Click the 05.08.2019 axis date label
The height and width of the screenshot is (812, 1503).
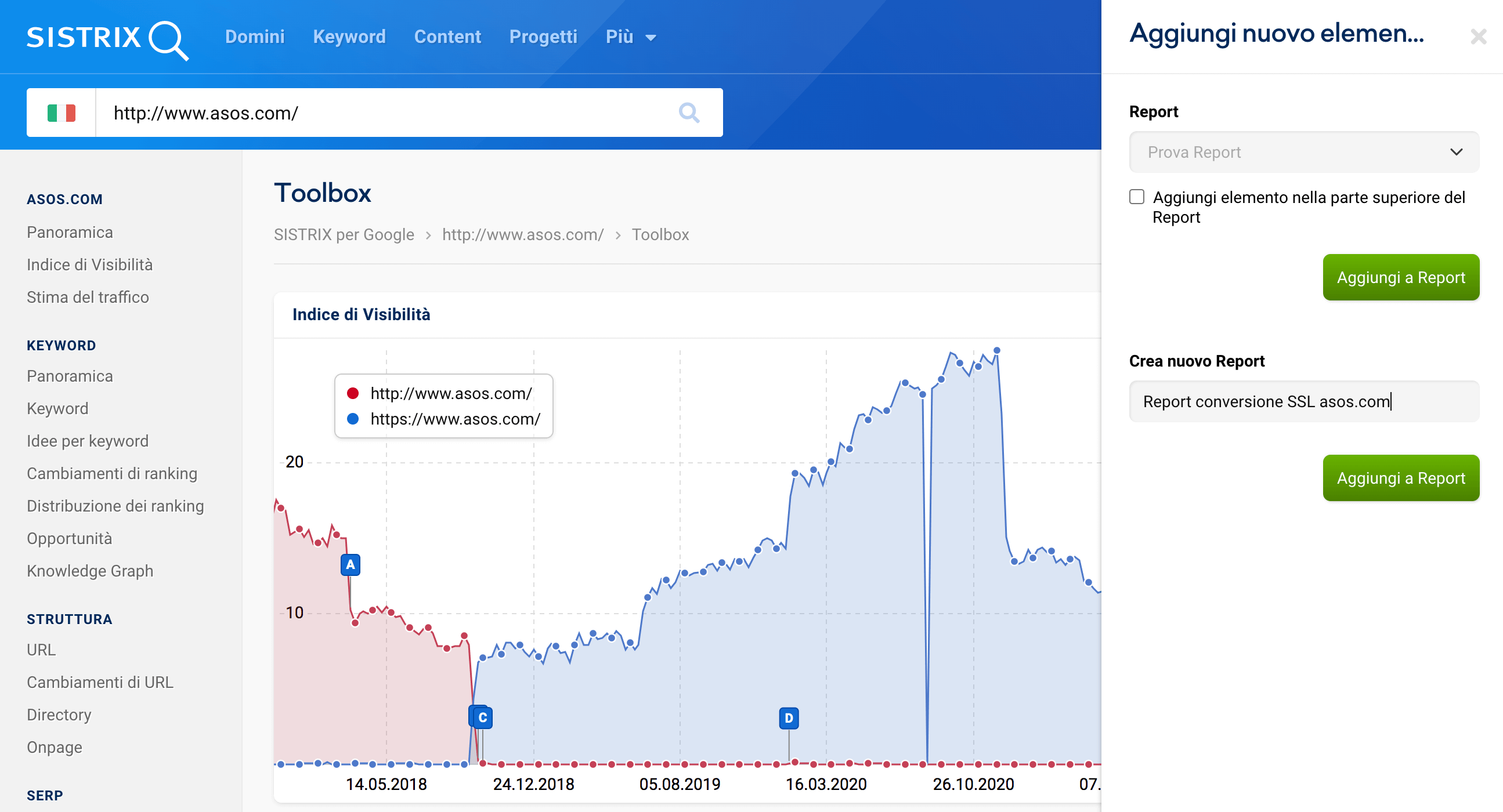point(680,784)
